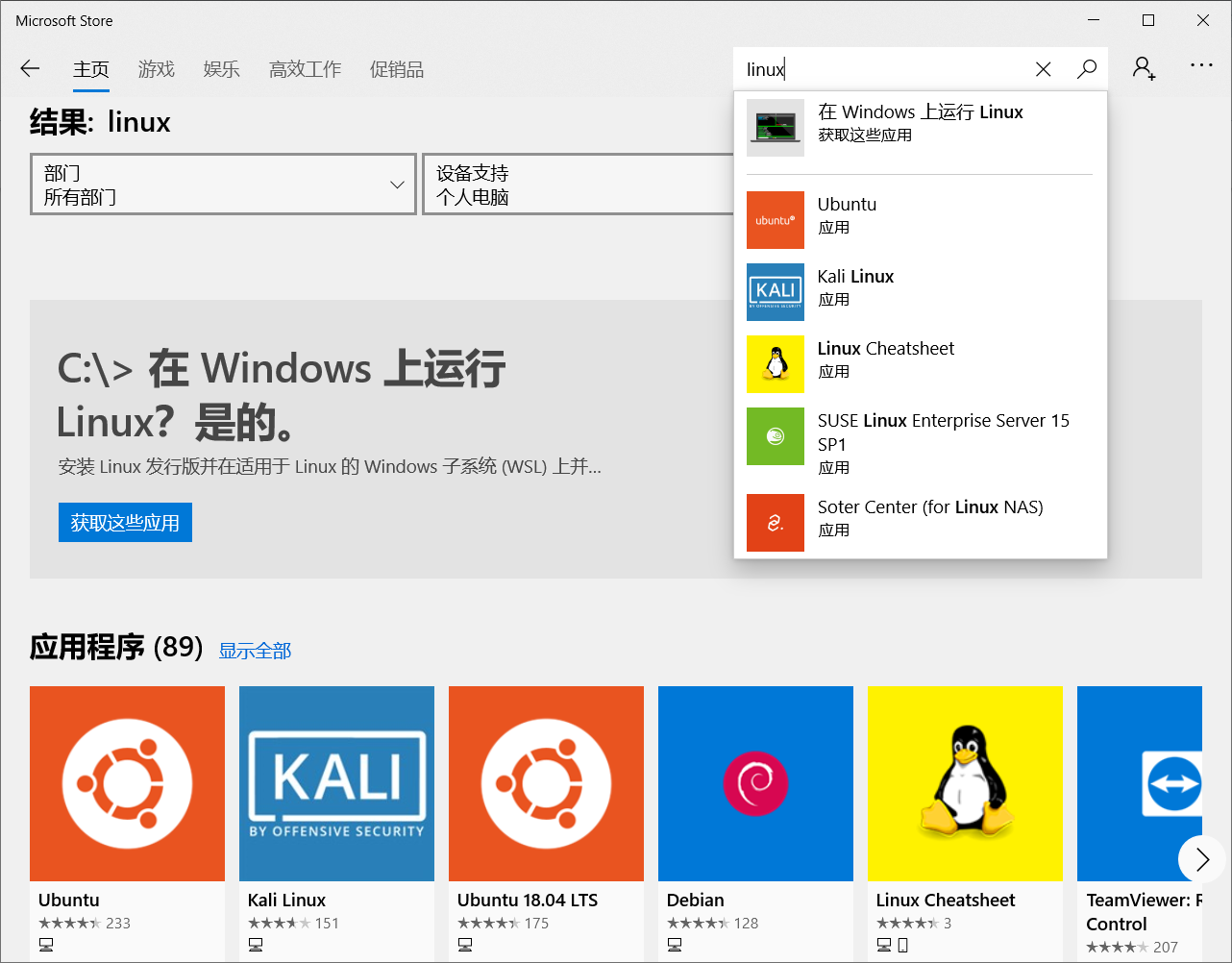Switch to the 促销品 tab
The image size is (1232, 963).
(x=397, y=69)
